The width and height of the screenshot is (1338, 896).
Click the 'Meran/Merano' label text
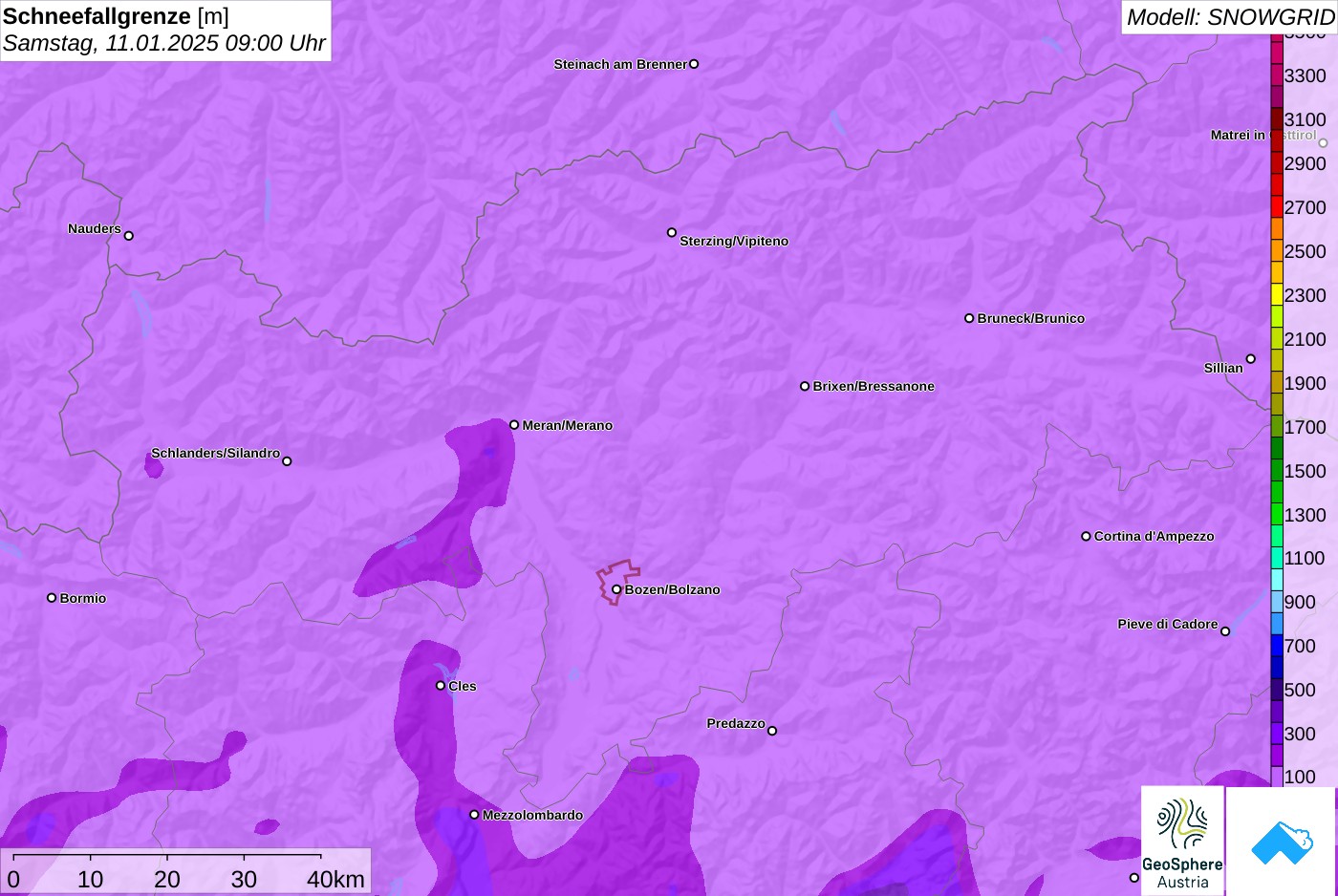tap(567, 425)
